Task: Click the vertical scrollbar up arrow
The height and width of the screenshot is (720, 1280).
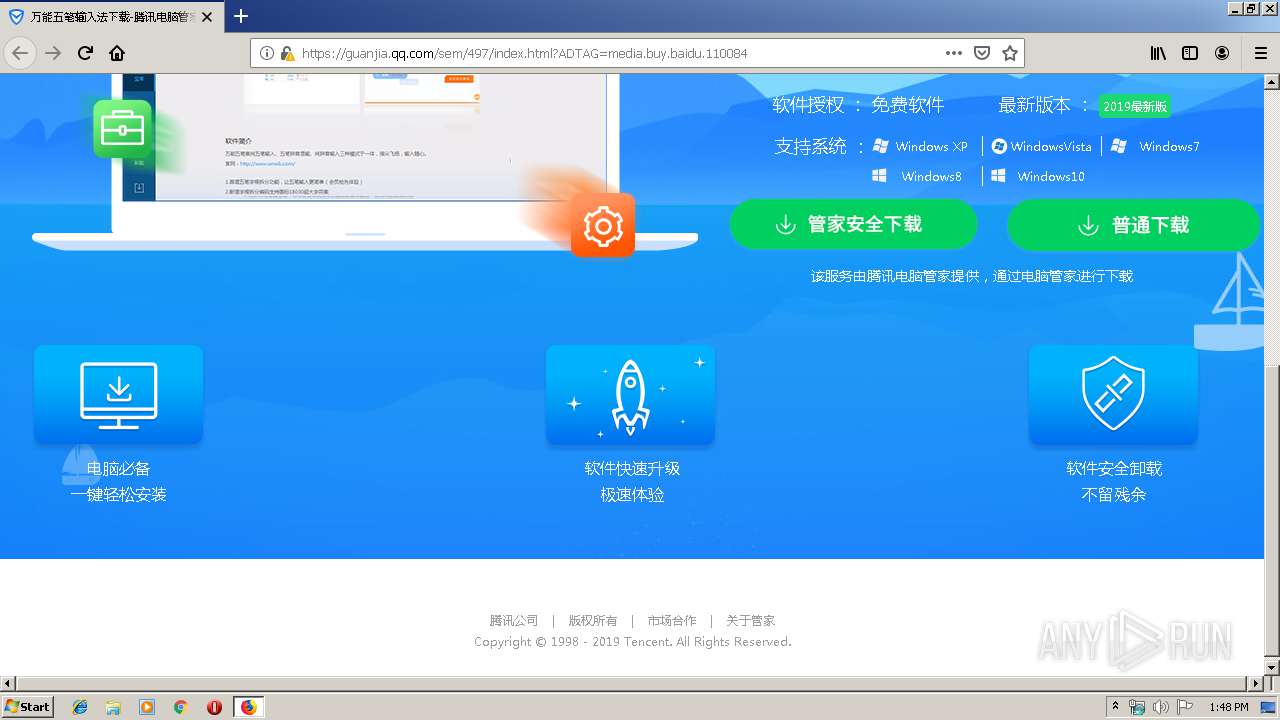Action: pyautogui.click(x=1272, y=81)
